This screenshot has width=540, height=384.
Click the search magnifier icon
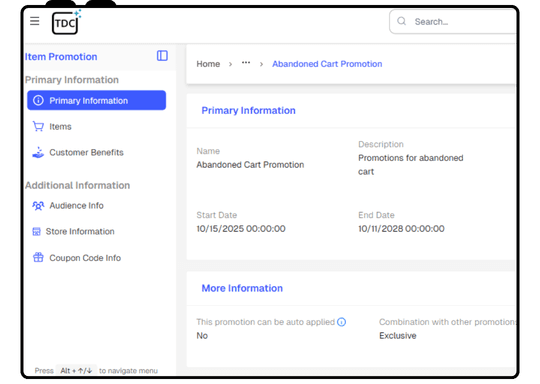pyautogui.click(x=402, y=21)
